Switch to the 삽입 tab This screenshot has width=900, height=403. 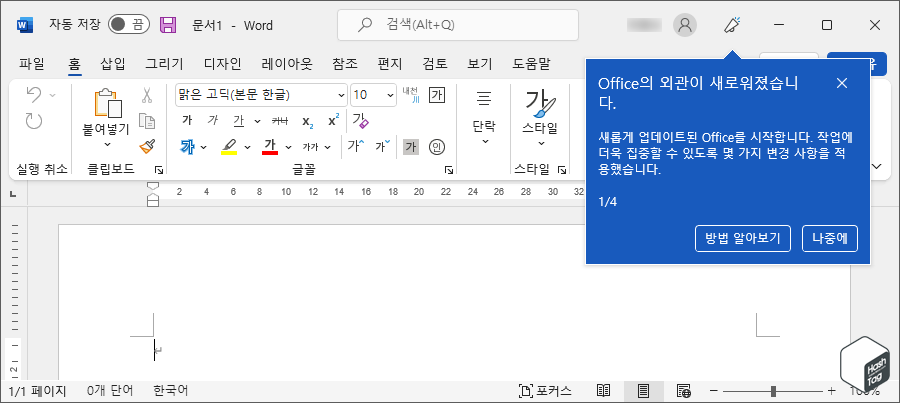pyautogui.click(x=113, y=64)
